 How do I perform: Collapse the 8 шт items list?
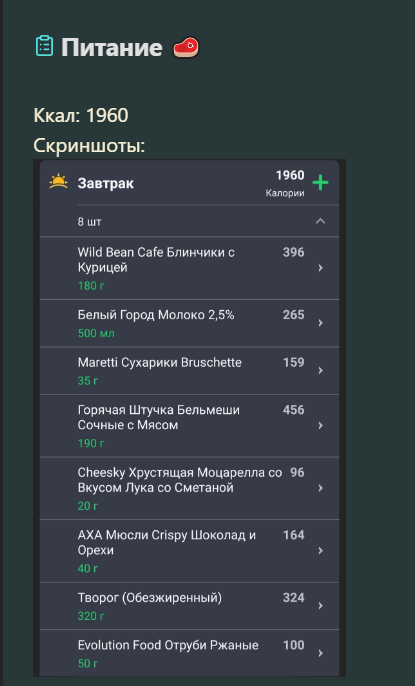click(321, 221)
